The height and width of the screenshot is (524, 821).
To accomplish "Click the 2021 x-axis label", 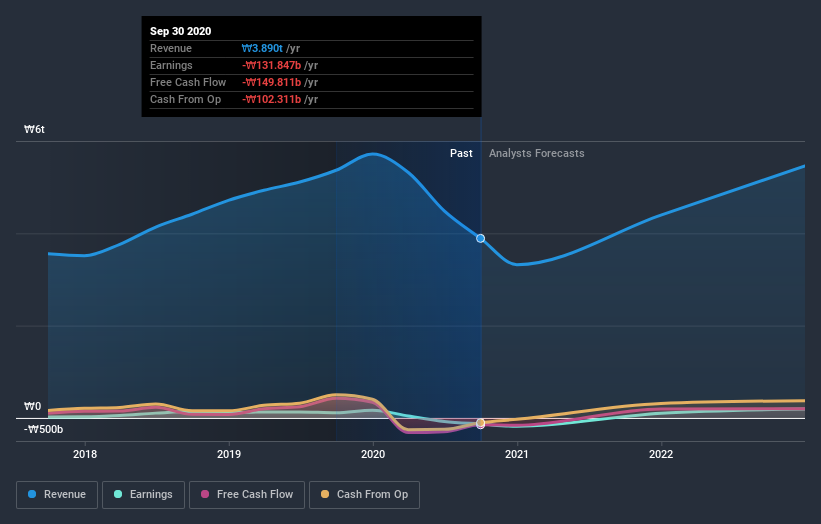I will tap(517, 454).
